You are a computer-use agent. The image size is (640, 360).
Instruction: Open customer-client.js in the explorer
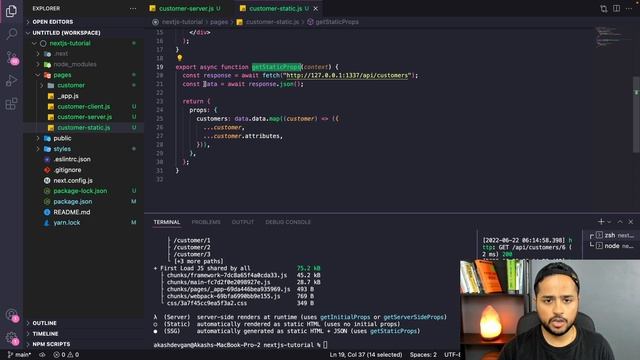click(83, 107)
